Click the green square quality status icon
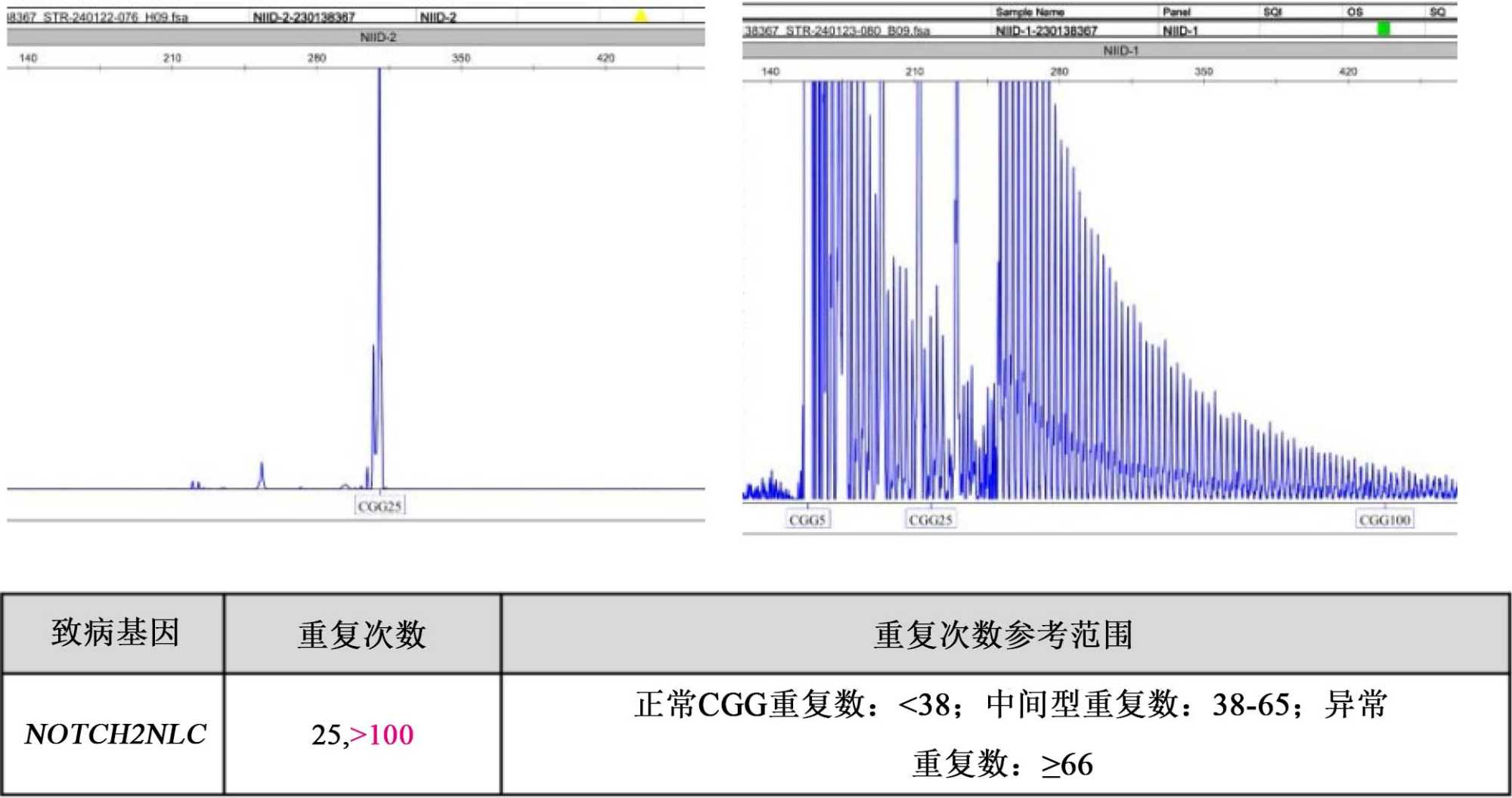Screen dimensions: 1512x798 click(1383, 29)
